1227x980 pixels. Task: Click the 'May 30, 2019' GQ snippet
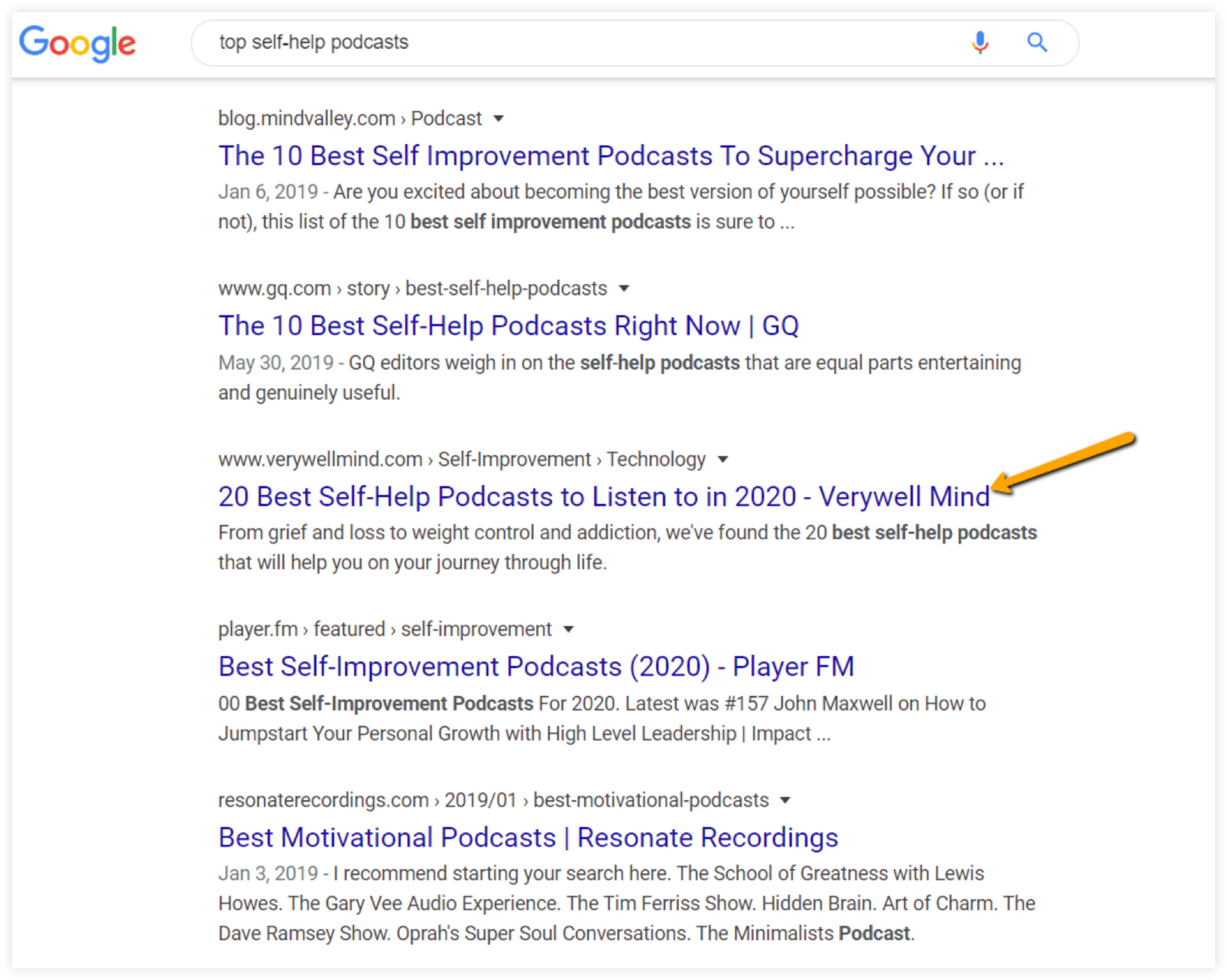620,378
